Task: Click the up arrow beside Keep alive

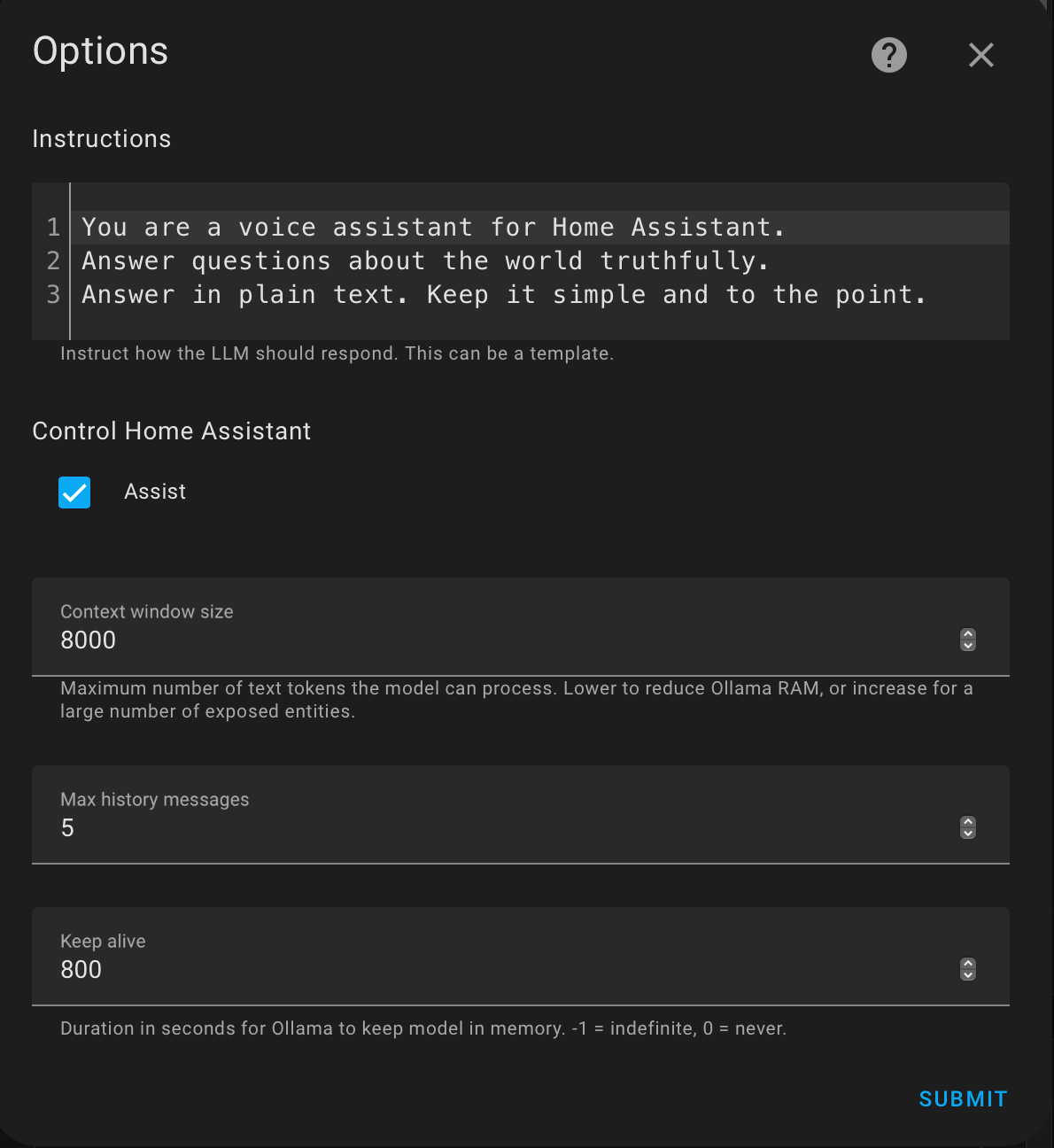Action: (x=967, y=964)
